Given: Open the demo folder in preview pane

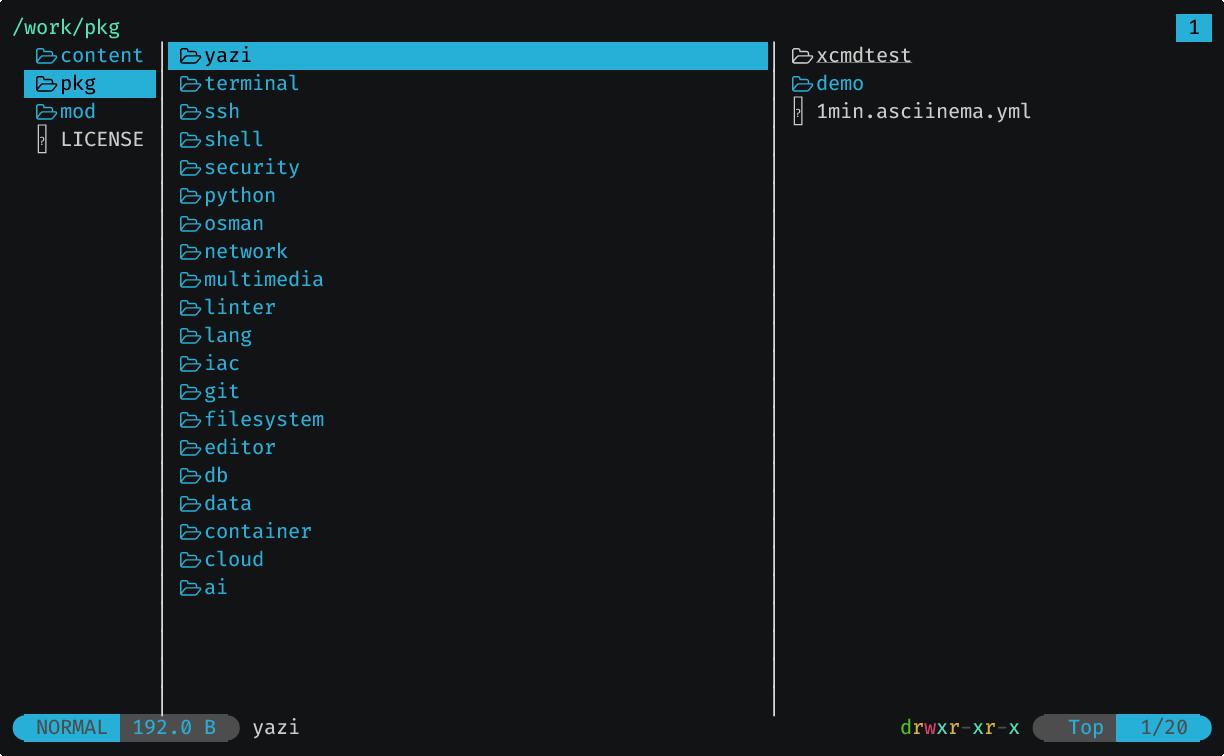Looking at the screenshot, I should click(840, 84).
